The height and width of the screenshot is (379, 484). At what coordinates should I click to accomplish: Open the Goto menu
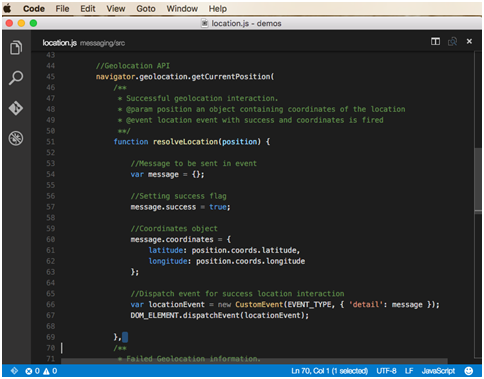(146, 9)
